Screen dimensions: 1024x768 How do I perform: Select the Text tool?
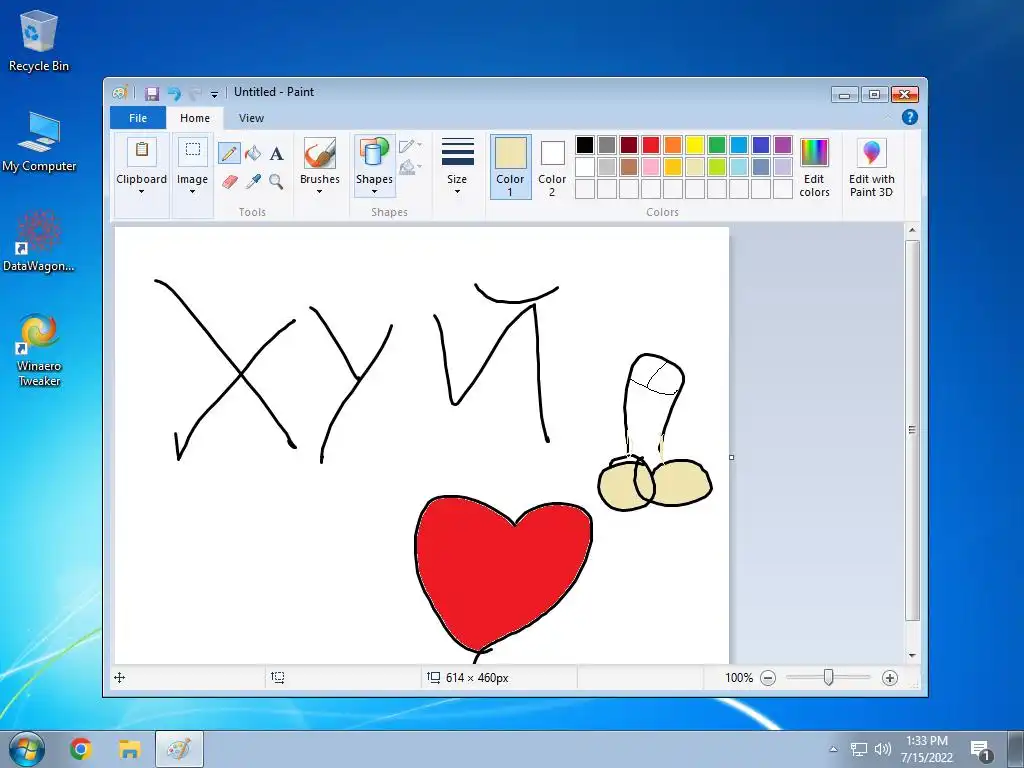point(276,153)
